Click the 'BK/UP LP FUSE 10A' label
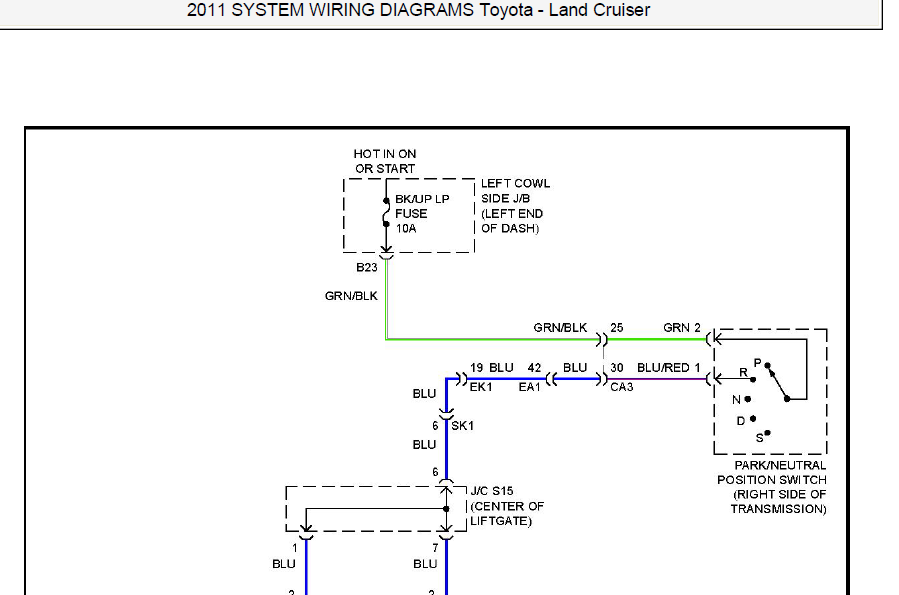The height and width of the screenshot is (595, 899). [422, 213]
